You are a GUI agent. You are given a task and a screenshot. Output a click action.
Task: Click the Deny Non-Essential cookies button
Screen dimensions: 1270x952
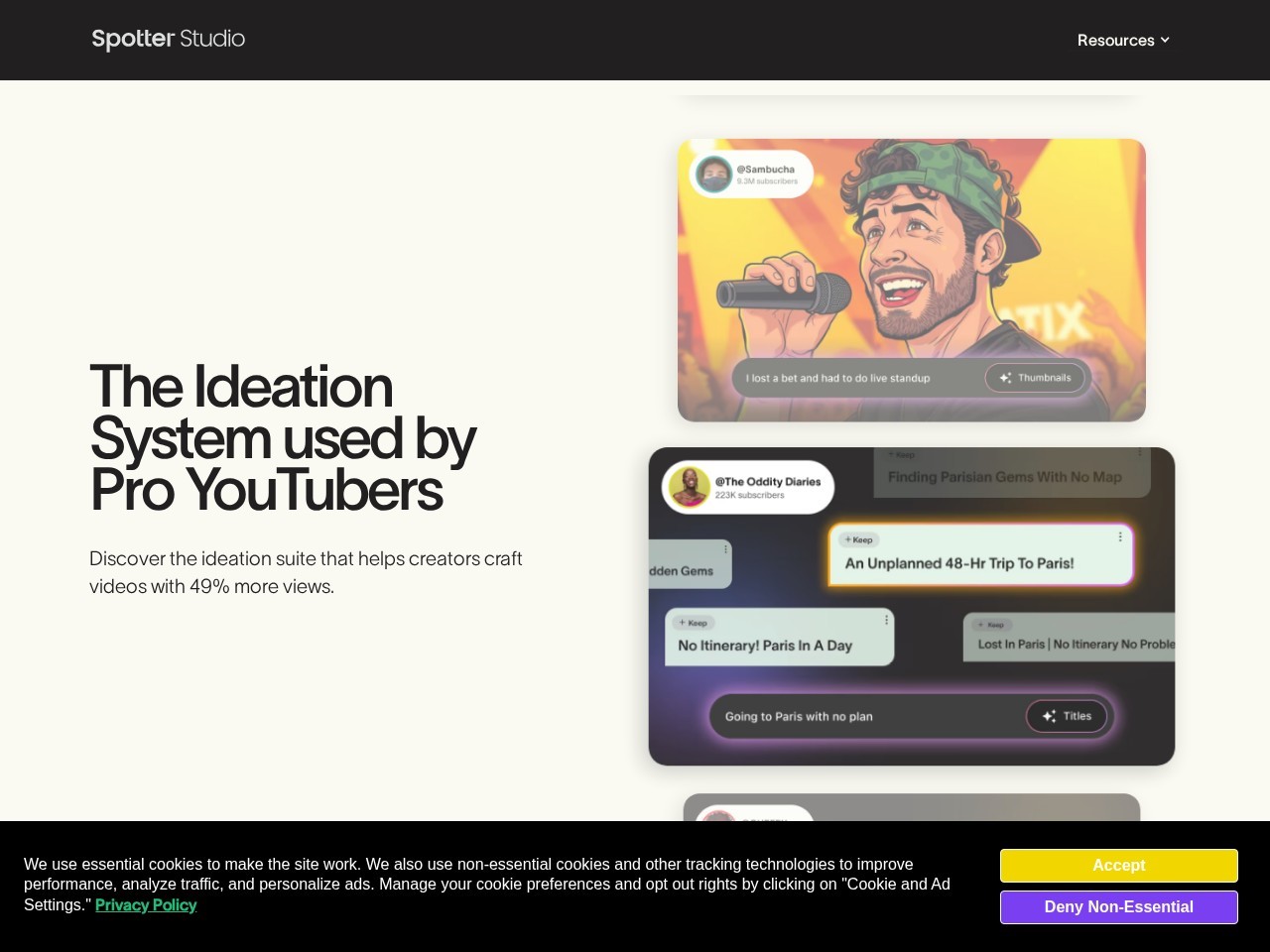tap(1119, 907)
